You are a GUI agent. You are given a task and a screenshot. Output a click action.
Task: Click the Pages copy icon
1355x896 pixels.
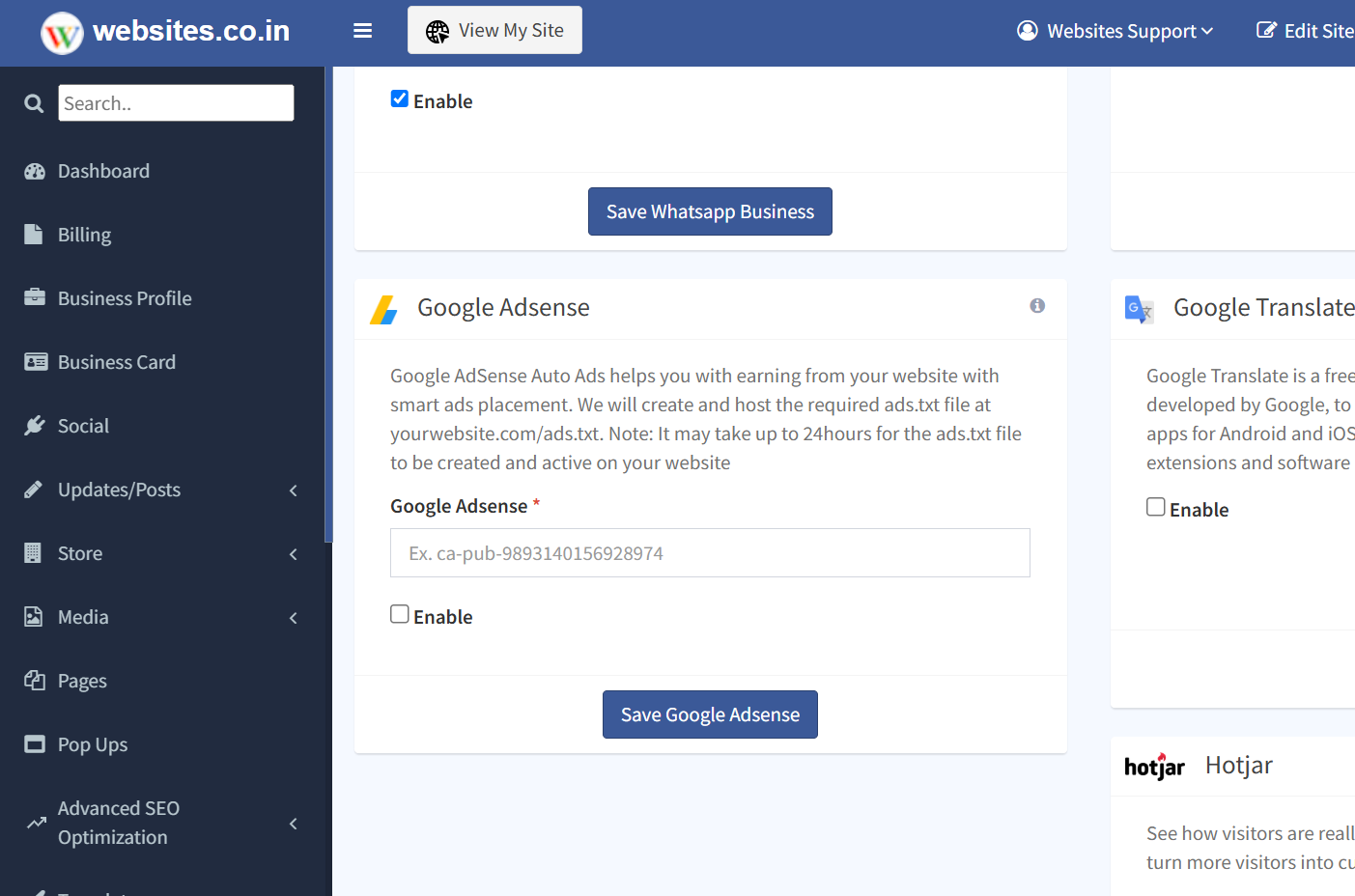tap(35, 681)
